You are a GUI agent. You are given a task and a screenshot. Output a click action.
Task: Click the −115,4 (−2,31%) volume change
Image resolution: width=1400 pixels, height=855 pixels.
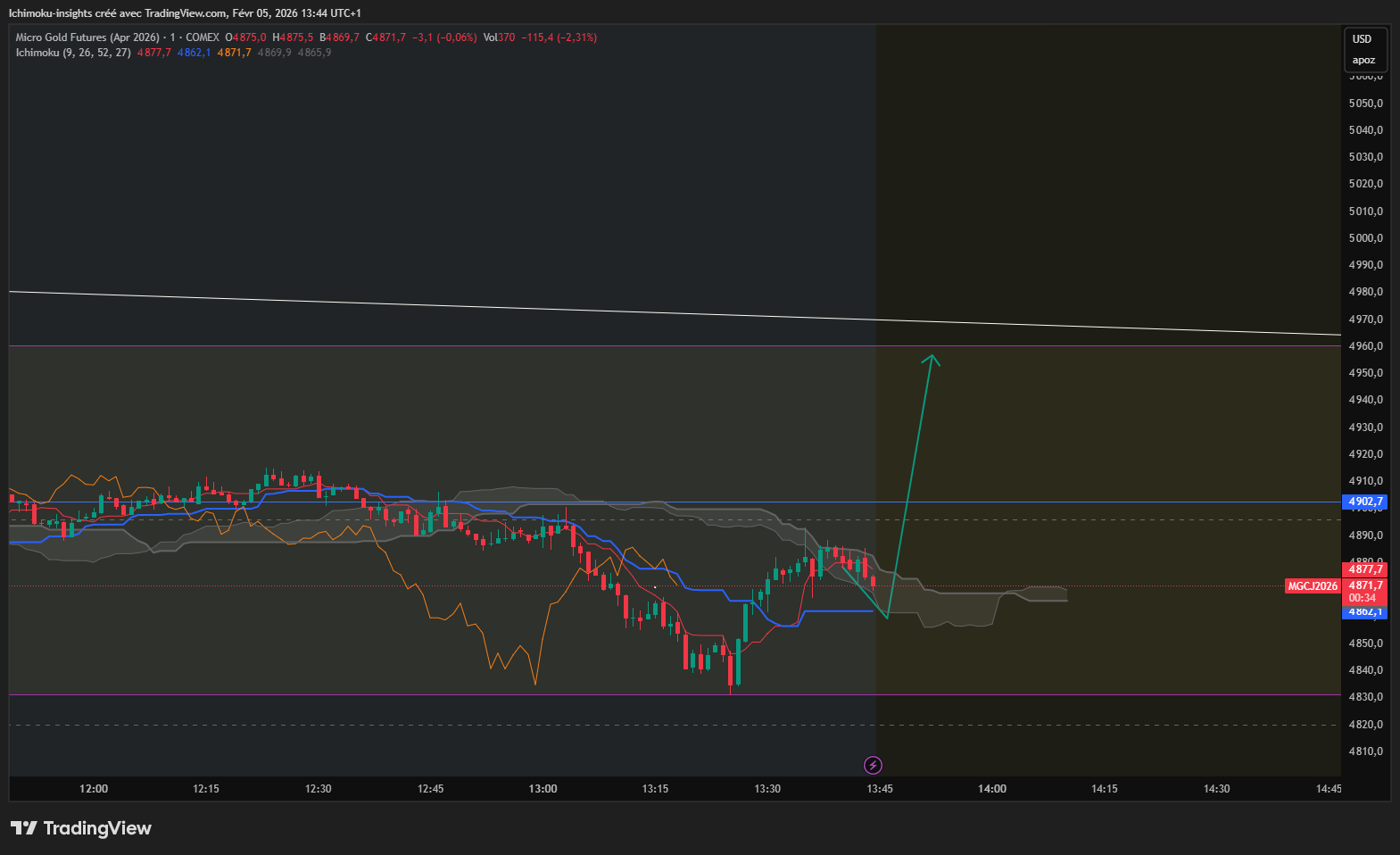(559, 37)
